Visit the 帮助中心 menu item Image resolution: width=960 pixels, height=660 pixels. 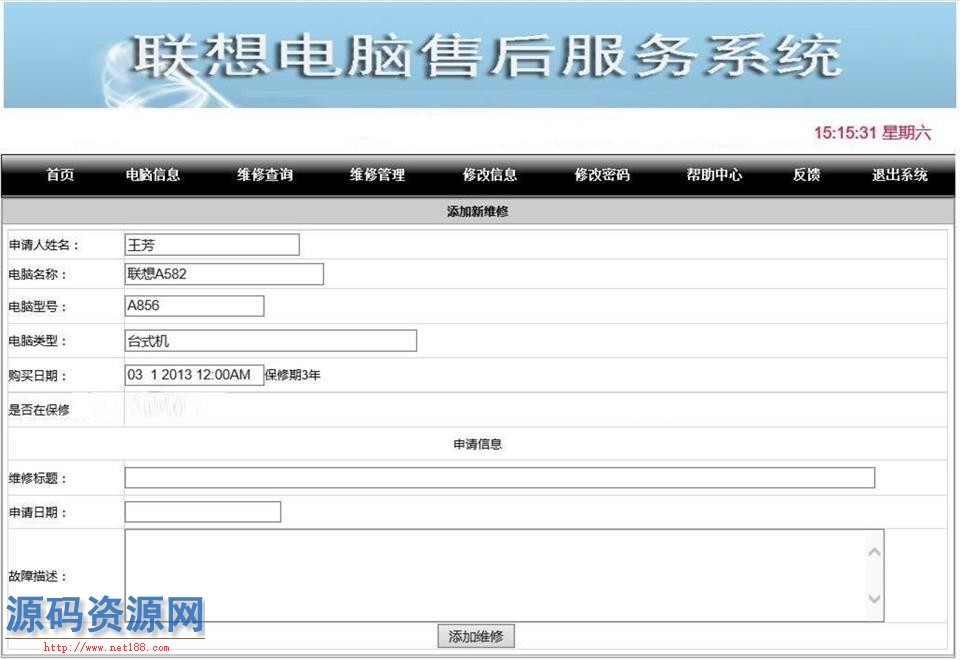tap(714, 175)
